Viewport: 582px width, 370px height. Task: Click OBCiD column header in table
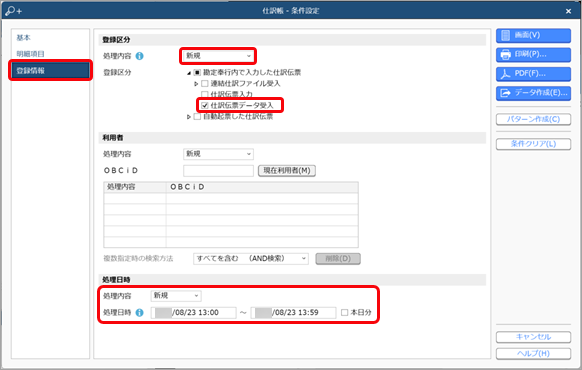[x=262, y=187]
